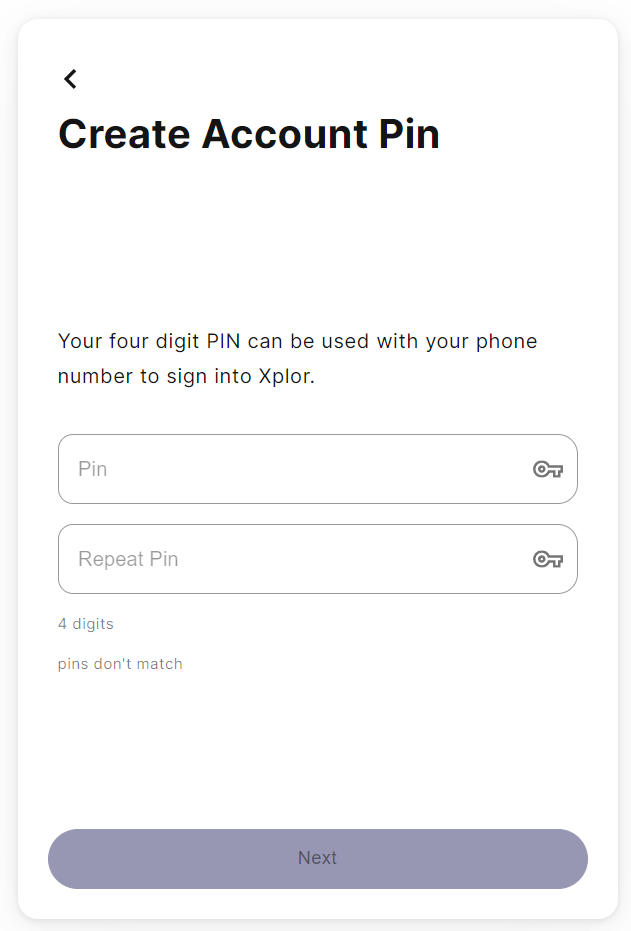
Task: Click the chevron navigation icon at top left
Action: (70, 78)
